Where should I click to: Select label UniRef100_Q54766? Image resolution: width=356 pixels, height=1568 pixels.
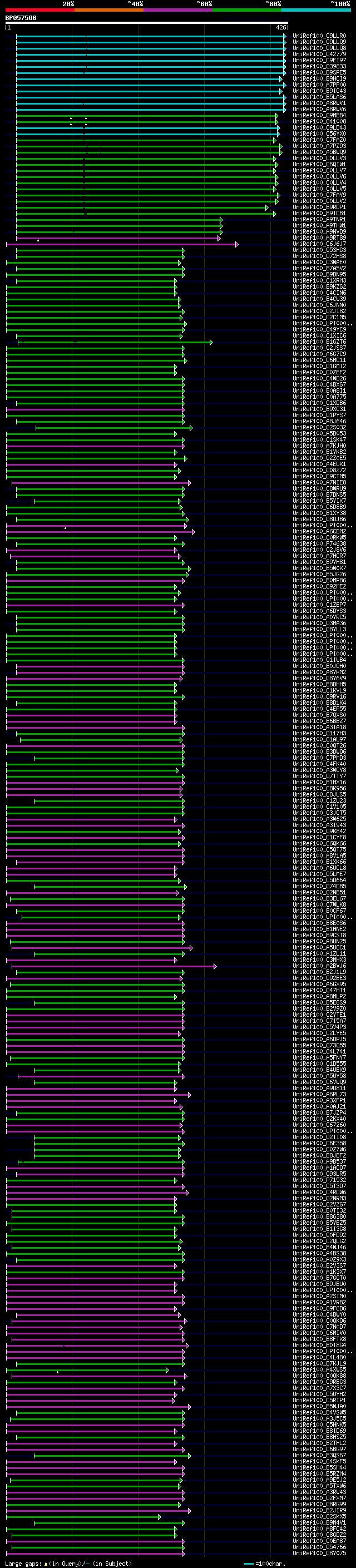pyautogui.click(x=319, y=1547)
